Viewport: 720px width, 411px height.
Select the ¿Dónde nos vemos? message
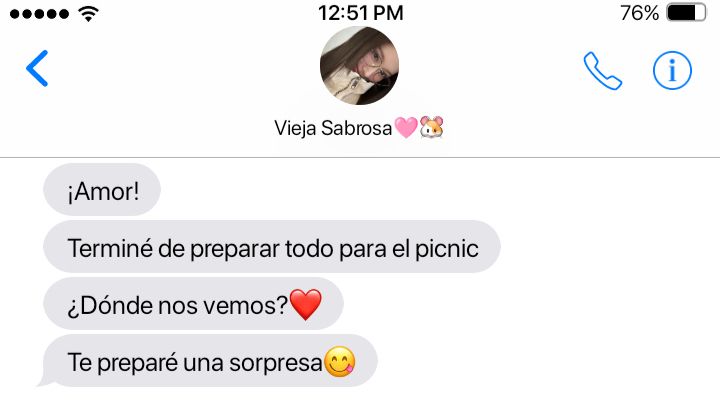193,304
